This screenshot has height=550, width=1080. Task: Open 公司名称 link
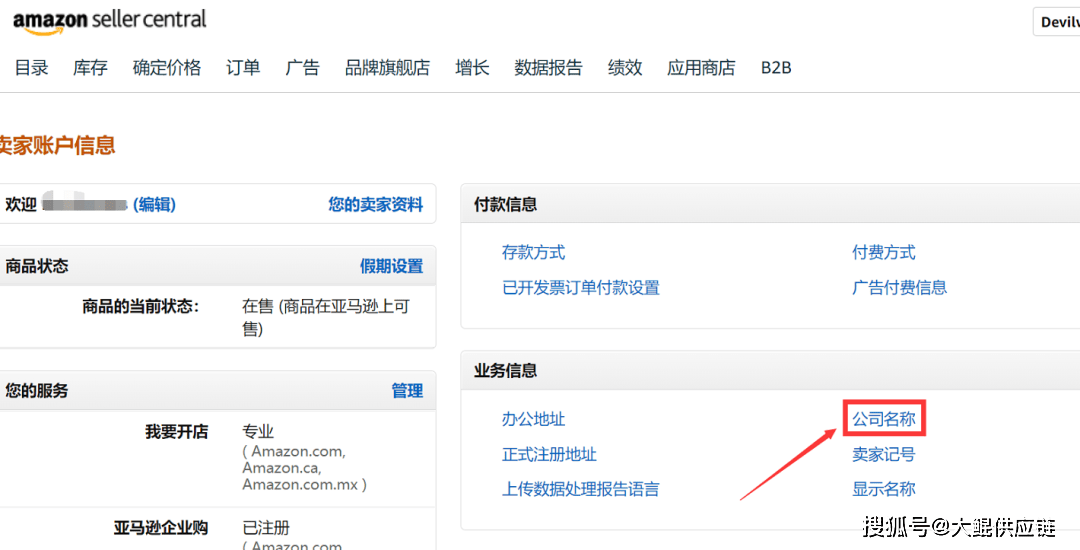(884, 419)
